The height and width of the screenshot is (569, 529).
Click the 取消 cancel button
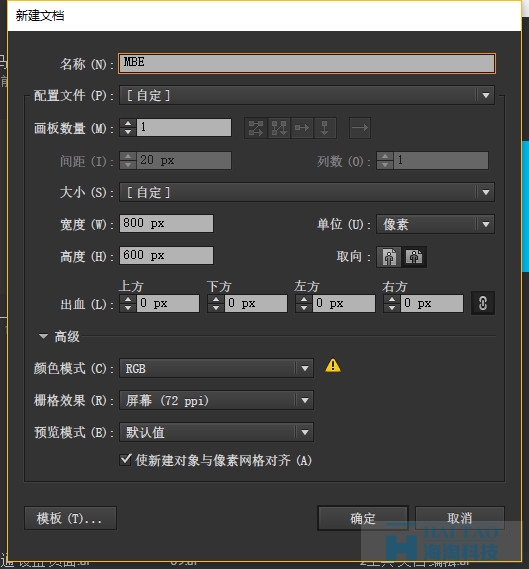(460, 518)
